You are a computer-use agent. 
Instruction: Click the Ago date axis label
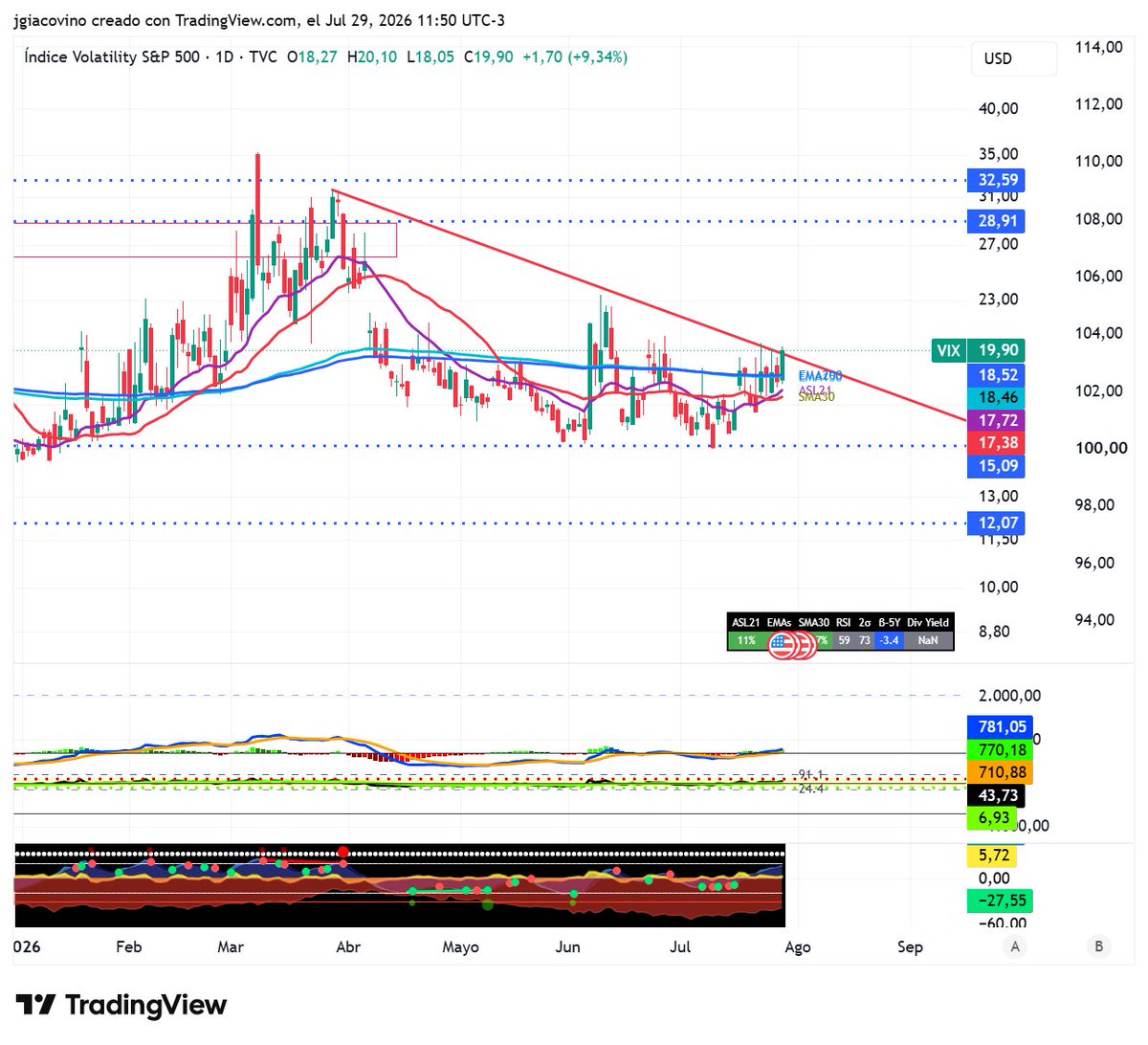pos(798,946)
